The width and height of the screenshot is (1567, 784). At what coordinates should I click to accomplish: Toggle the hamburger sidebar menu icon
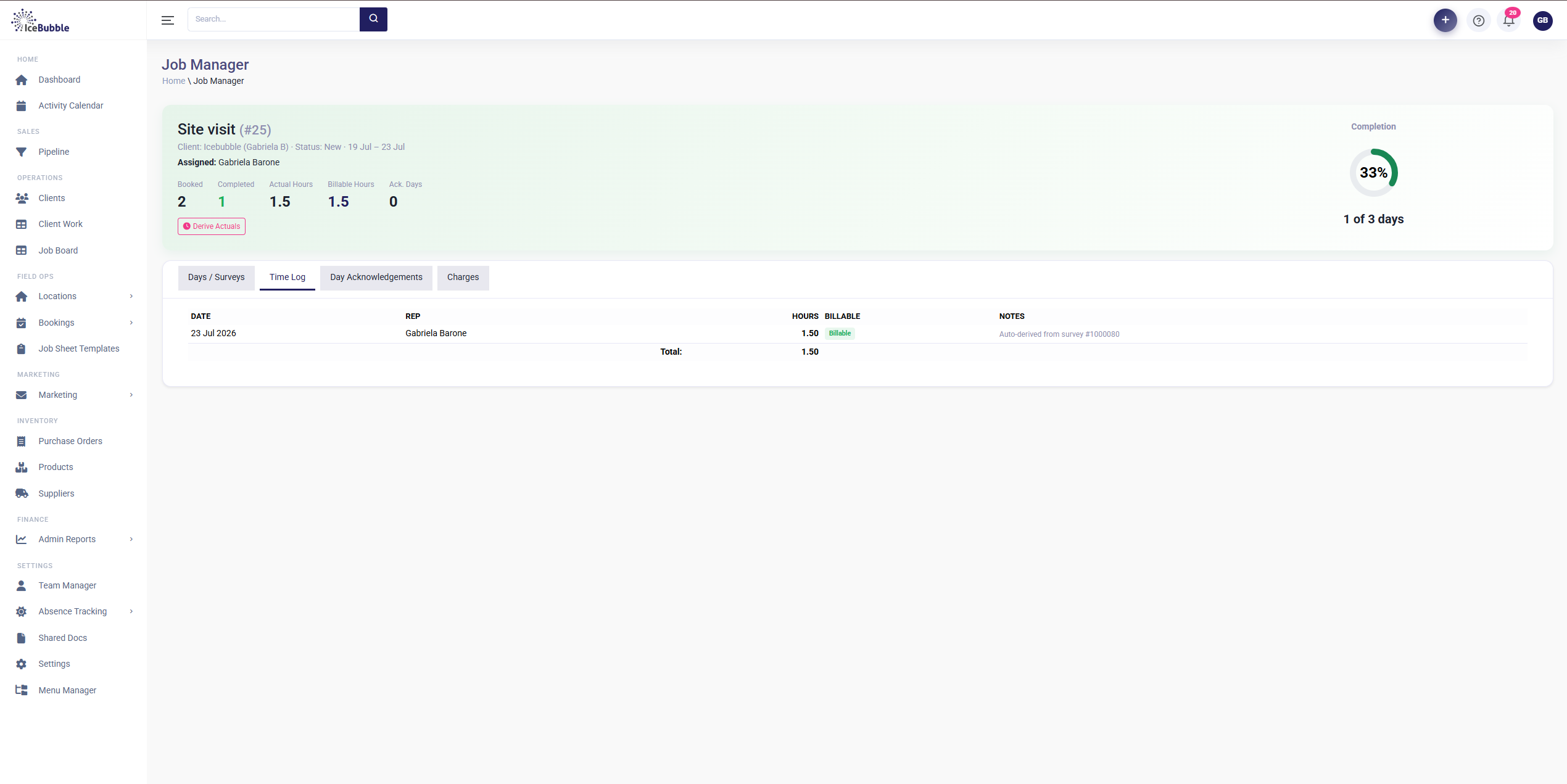(x=168, y=20)
